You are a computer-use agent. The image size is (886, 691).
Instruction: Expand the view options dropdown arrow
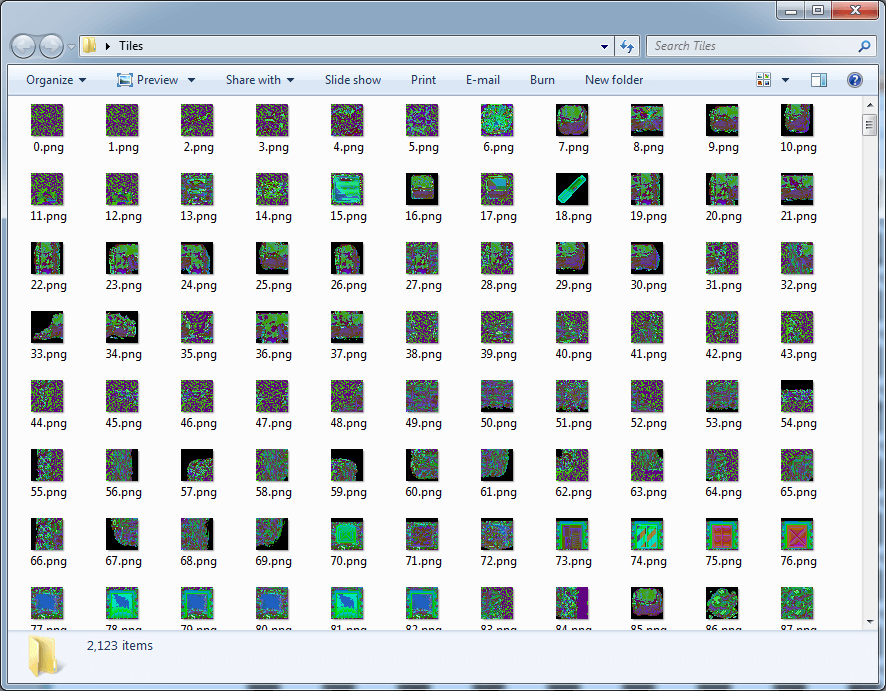pyautogui.click(x=786, y=80)
